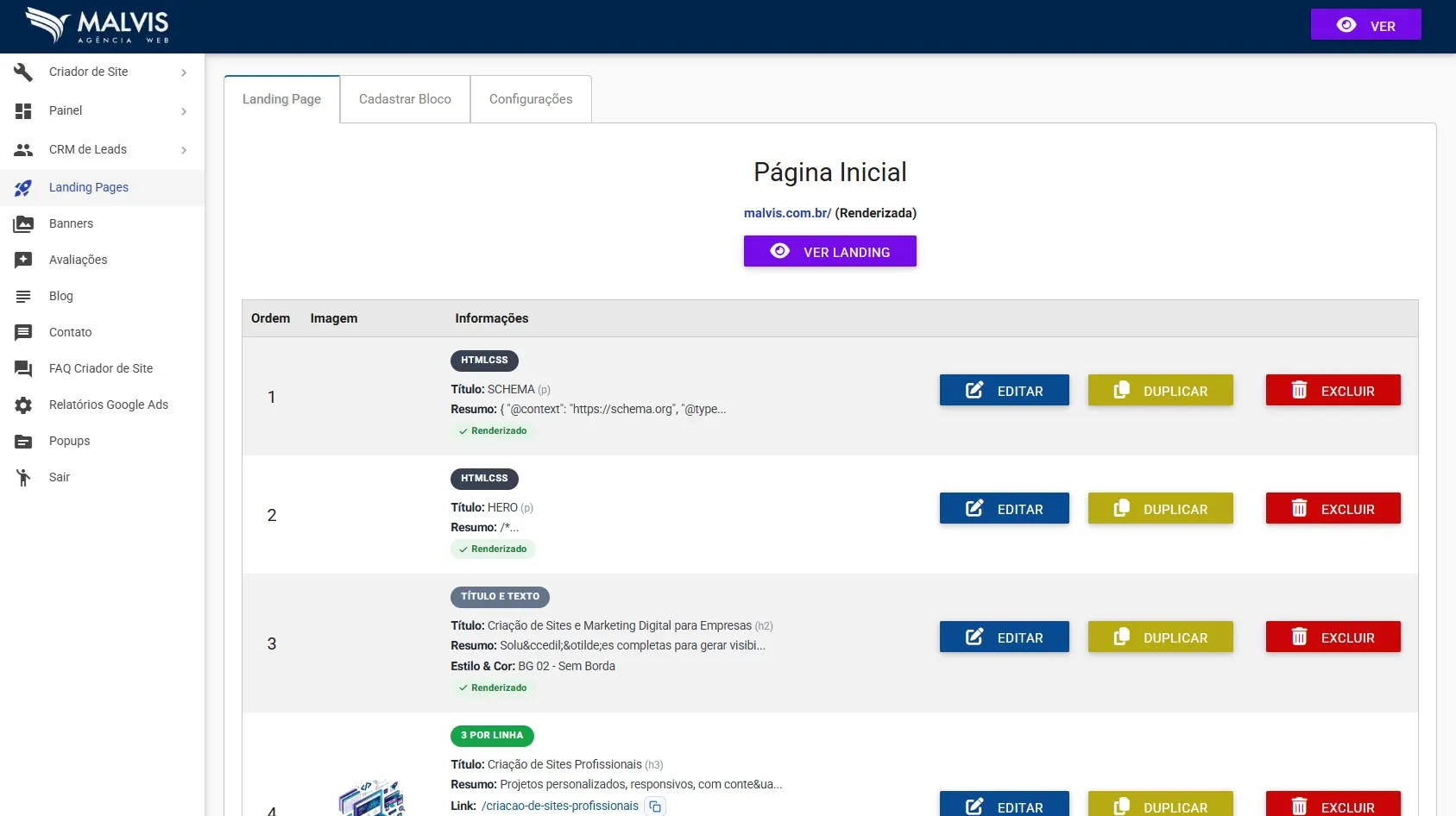Click the Informações column header

492,318
